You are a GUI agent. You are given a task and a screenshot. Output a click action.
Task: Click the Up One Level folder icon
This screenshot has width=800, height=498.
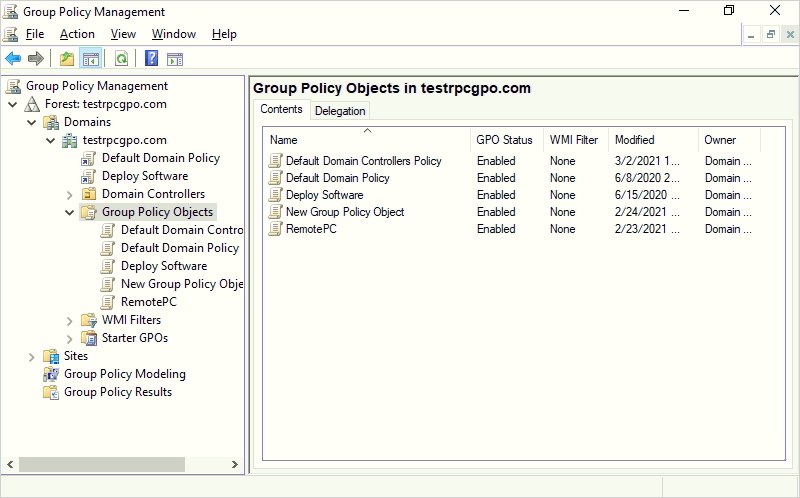(67, 59)
